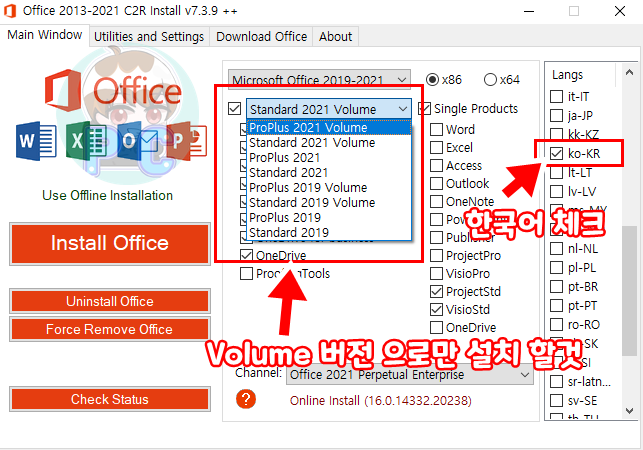The height and width of the screenshot is (450, 643).
Task: Collapse the Standard 2021 Volume combo box
Action: 329,109
